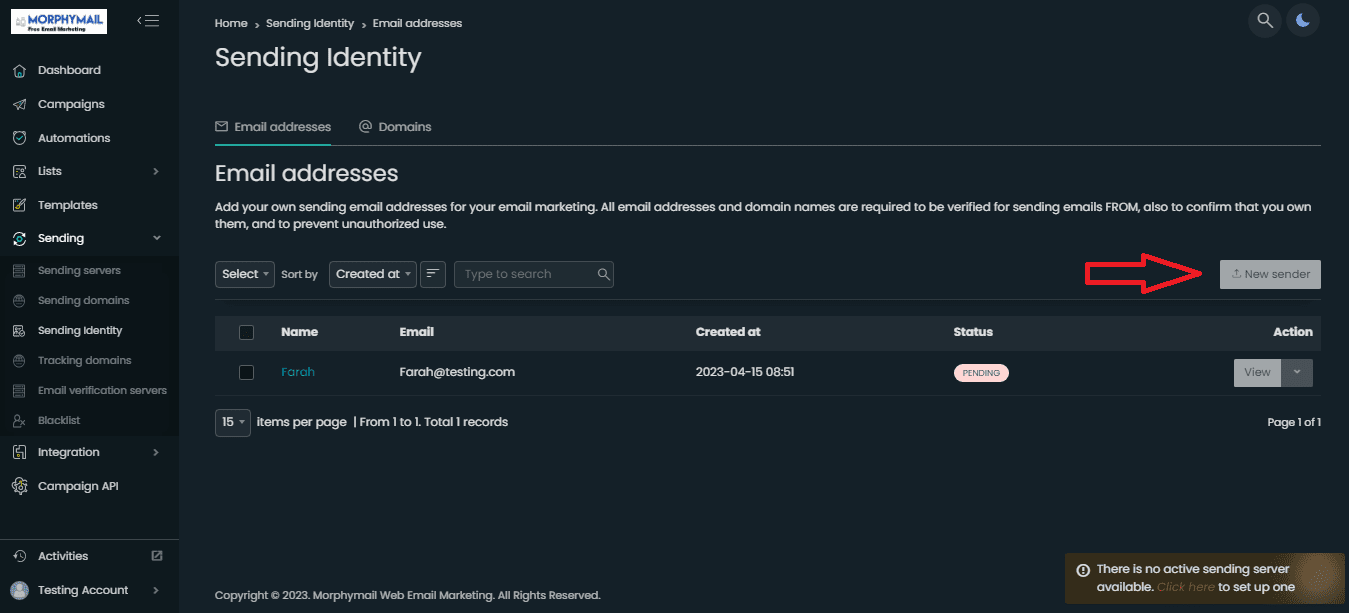The image size is (1349, 613).
Task: Change the items per page dropdown
Action: tap(232, 422)
